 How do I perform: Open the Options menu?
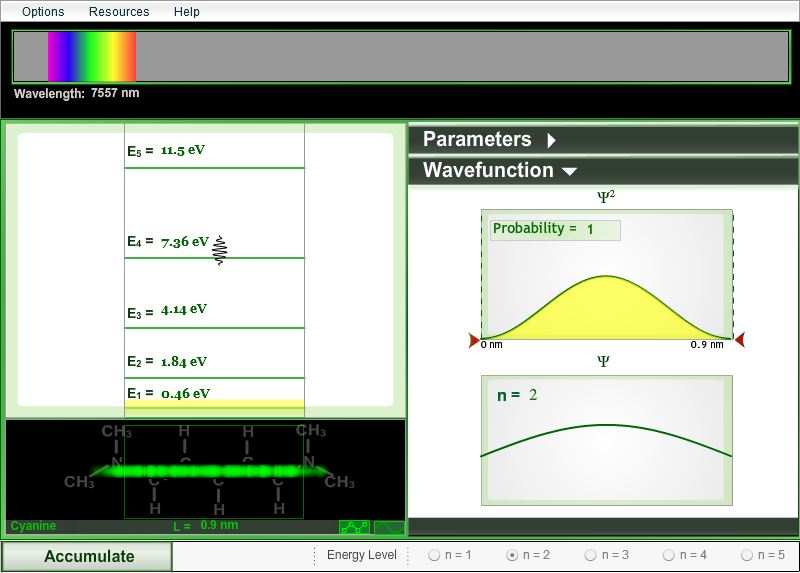coord(43,12)
